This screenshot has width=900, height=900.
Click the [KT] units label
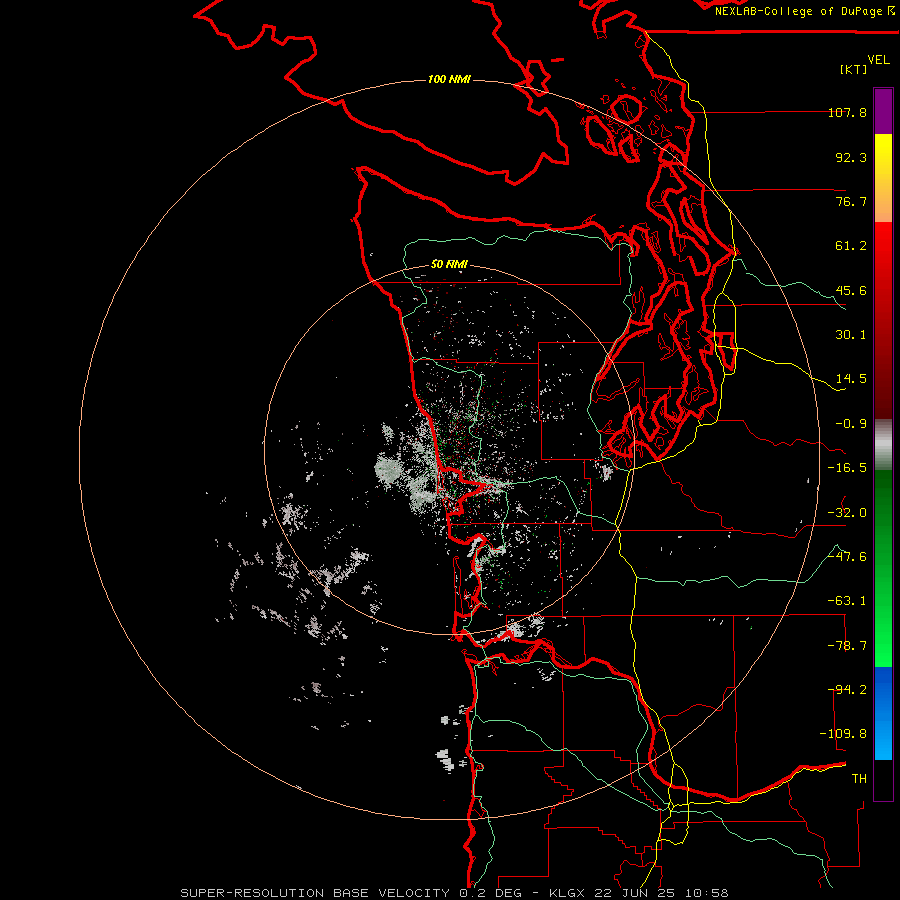854,69
